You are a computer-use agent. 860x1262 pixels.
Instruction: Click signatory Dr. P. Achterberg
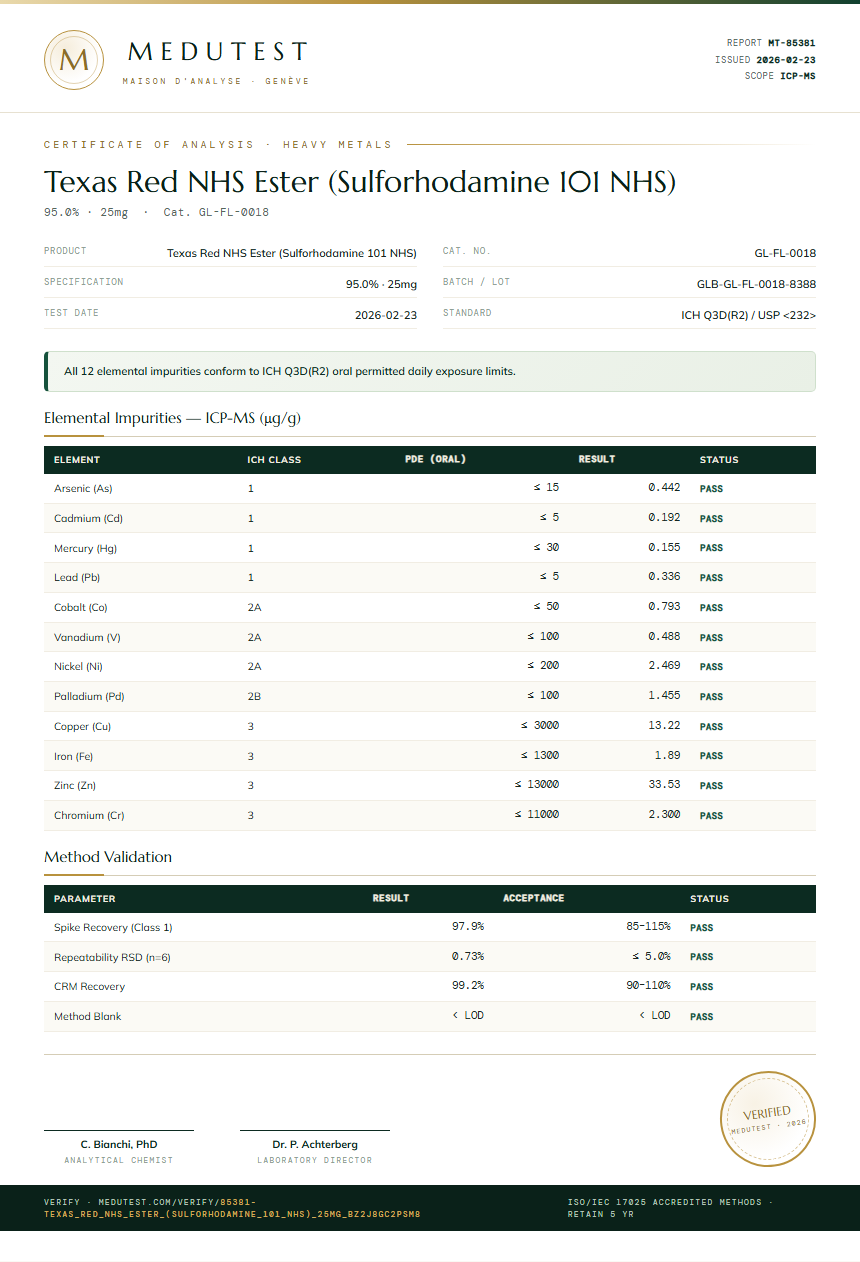[x=315, y=1144]
